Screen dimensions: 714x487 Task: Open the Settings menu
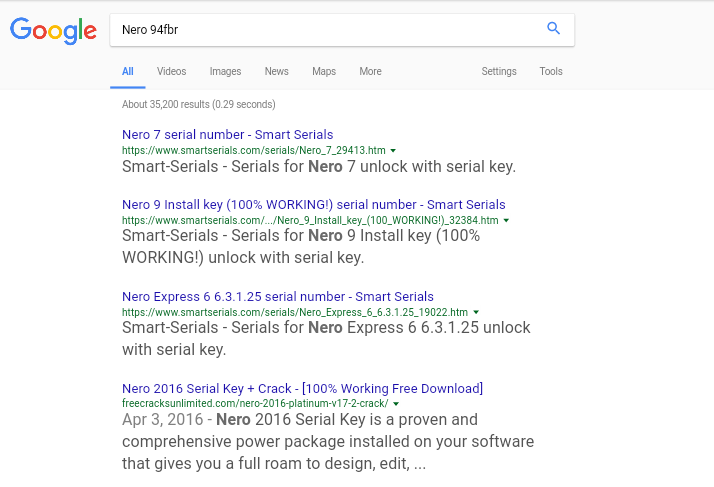pos(499,72)
